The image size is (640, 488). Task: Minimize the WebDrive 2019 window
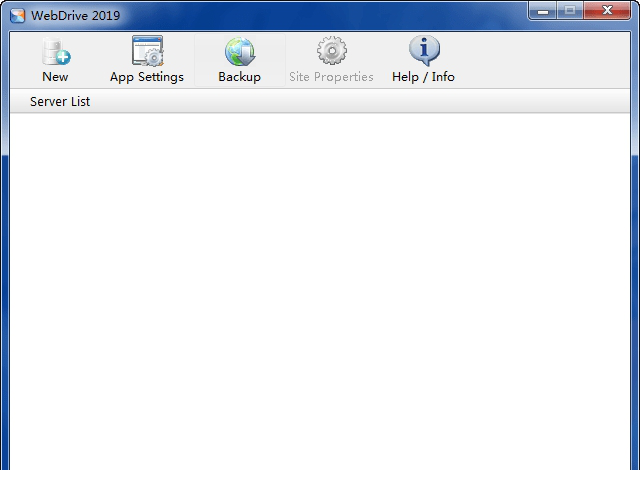[x=542, y=11]
